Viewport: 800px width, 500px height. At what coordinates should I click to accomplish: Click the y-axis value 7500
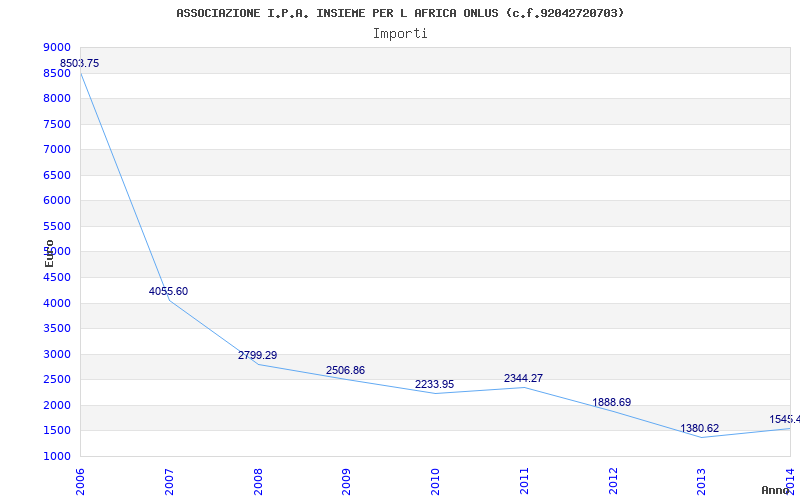pyautogui.click(x=57, y=124)
